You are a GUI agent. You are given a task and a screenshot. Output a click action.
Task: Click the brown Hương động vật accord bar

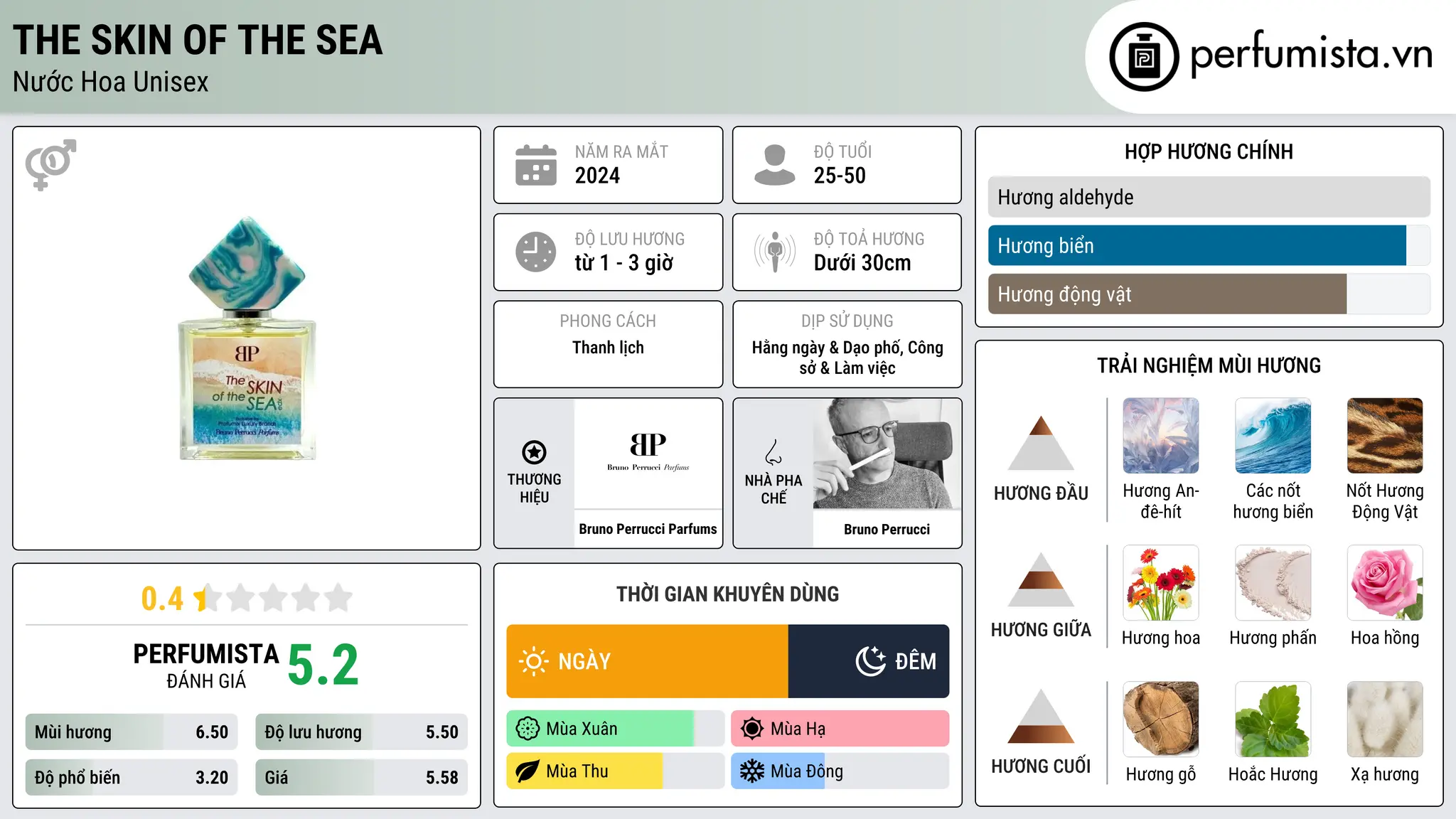[x=1167, y=294]
